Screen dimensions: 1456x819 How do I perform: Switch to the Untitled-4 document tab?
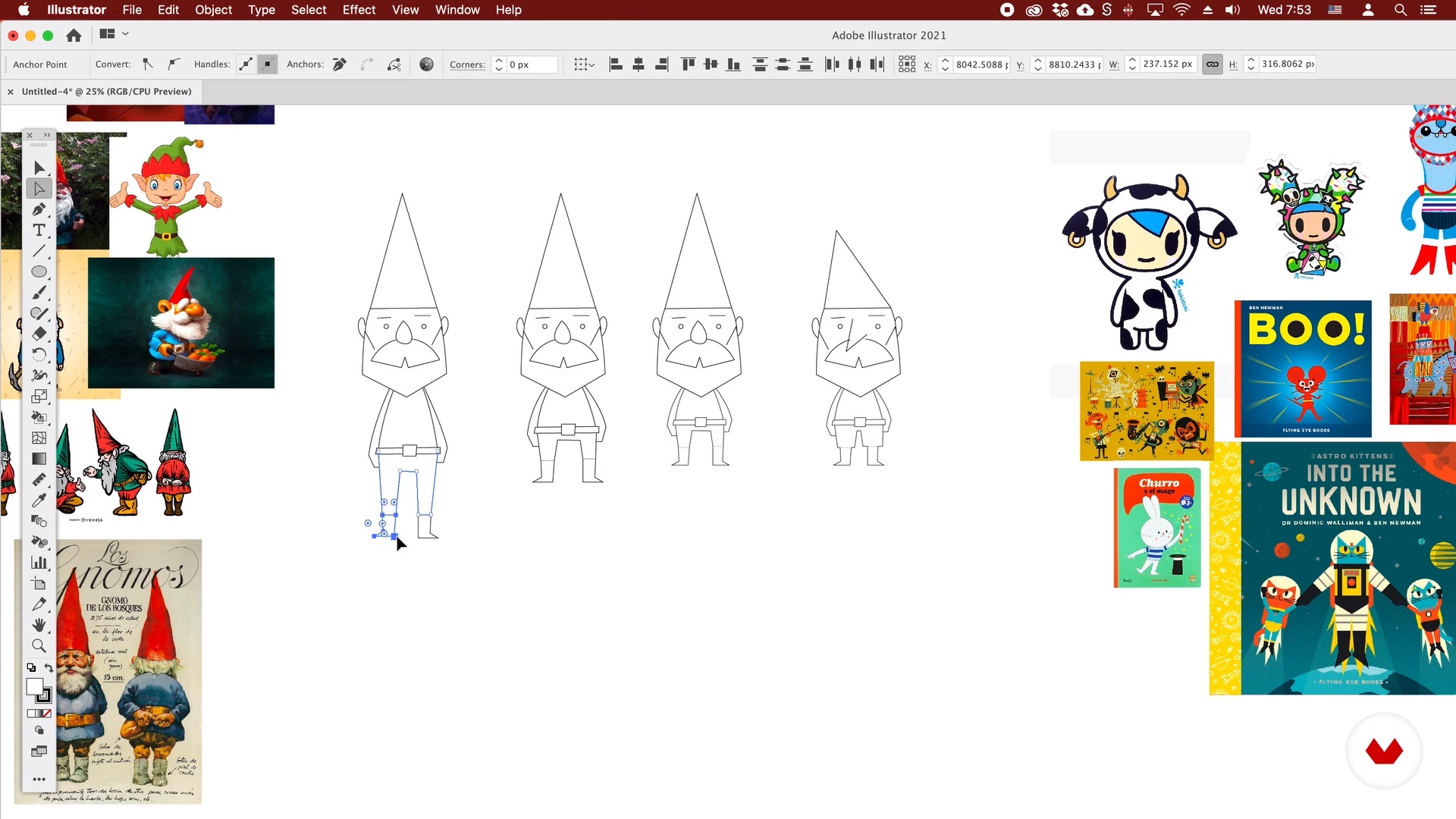click(x=106, y=91)
